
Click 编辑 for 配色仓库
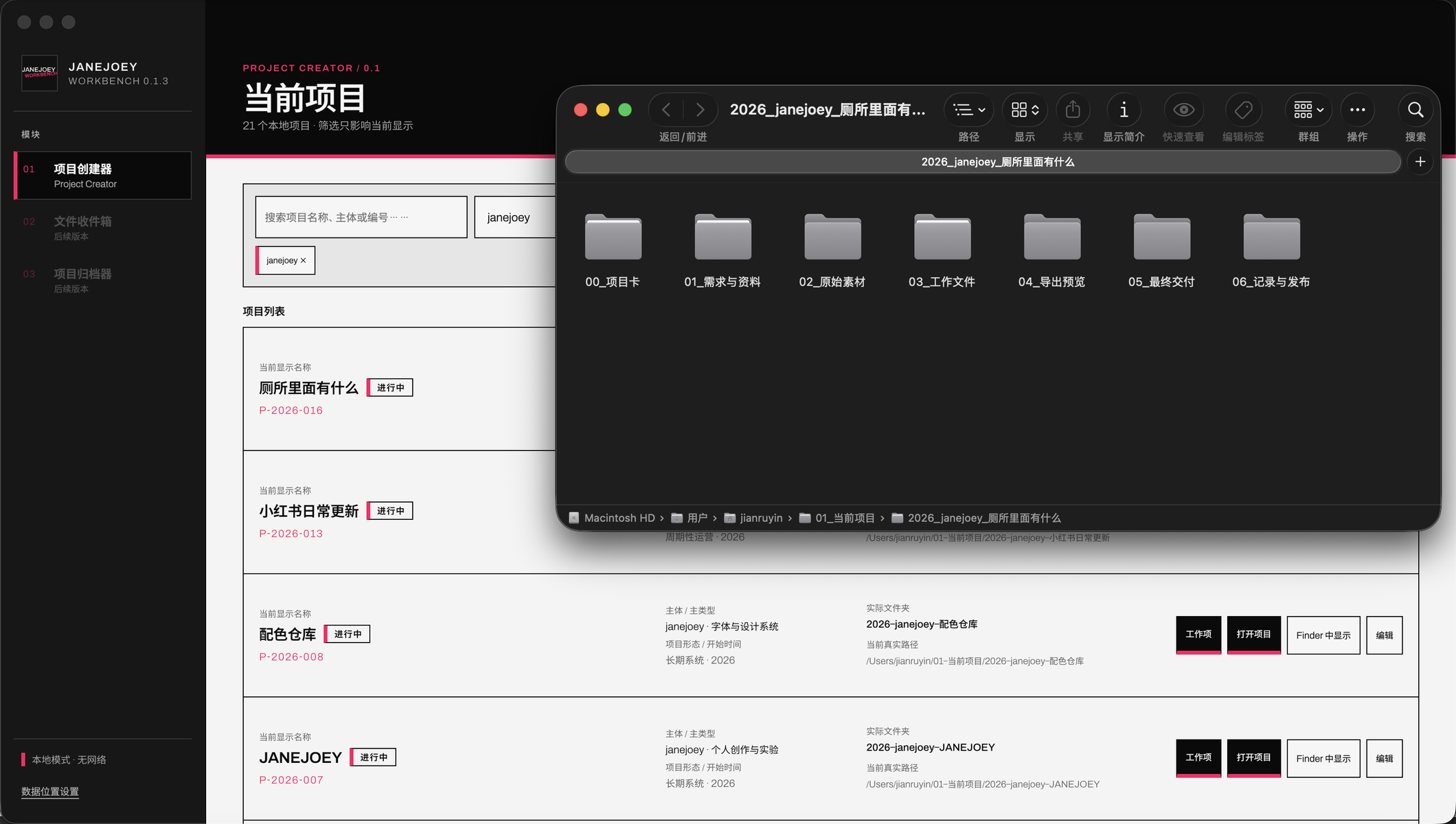point(1385,635)
